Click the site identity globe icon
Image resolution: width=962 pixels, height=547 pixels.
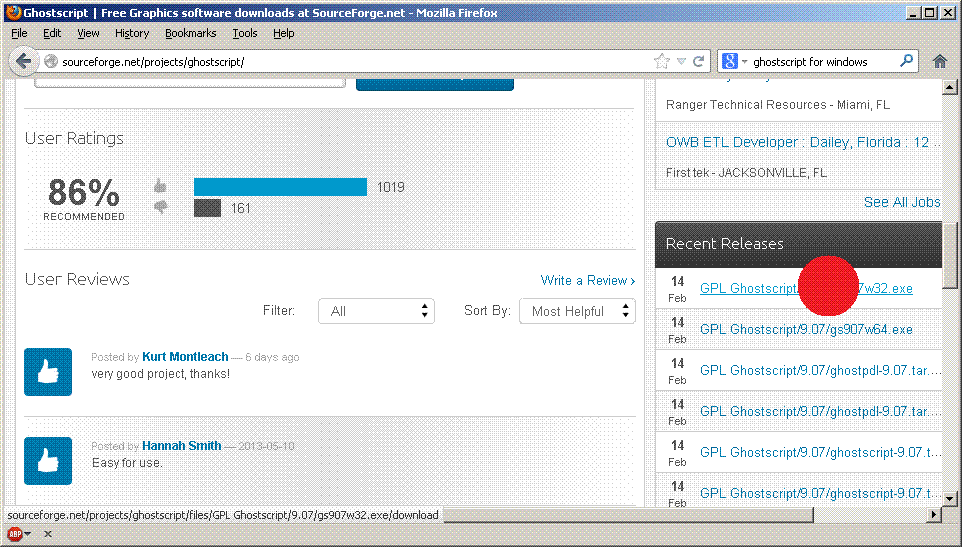[51, 61]
